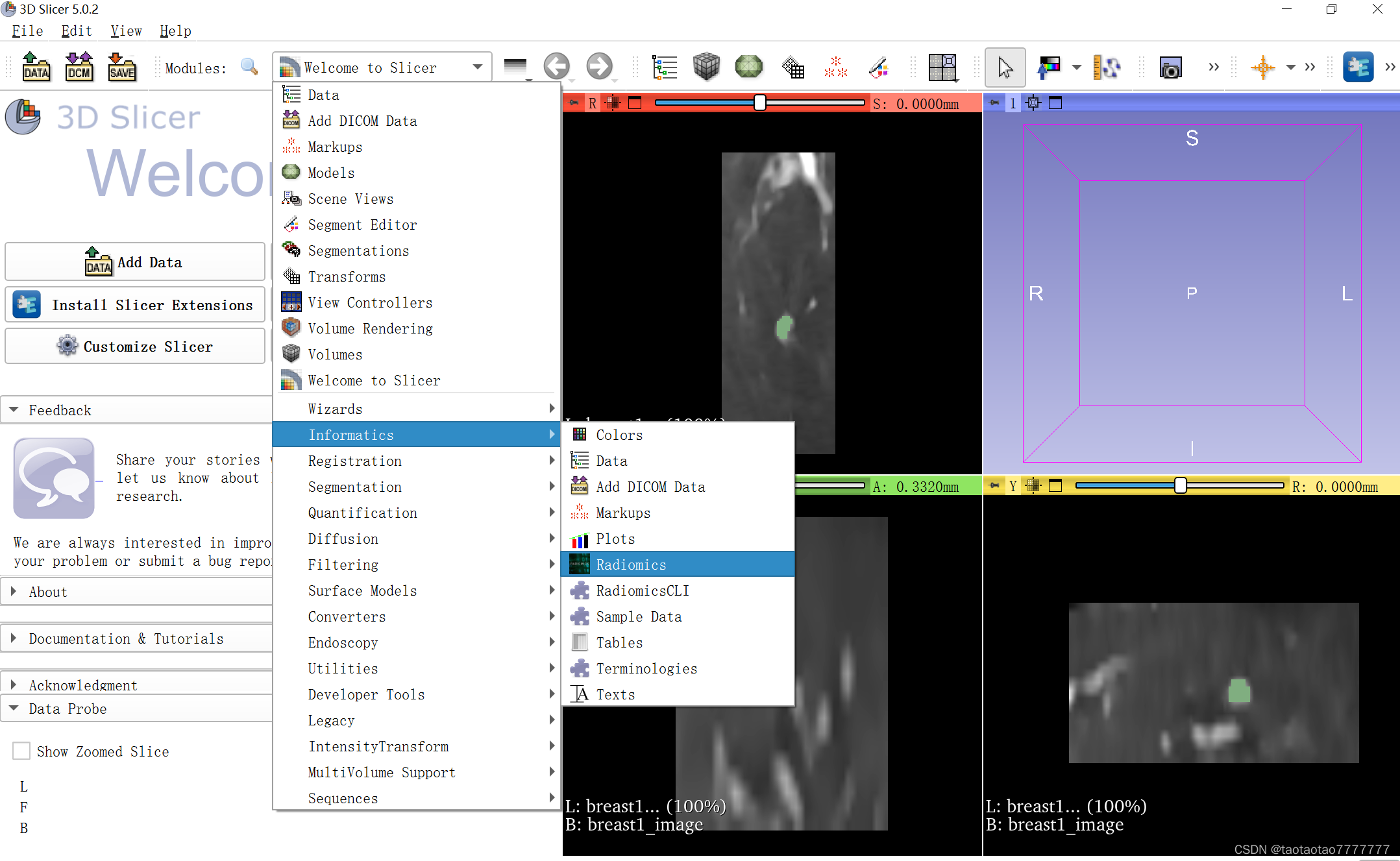Screen dimensions: 1400x861
Task: Toggle the crosshair toolbar icon
Action: point(1262,67)
